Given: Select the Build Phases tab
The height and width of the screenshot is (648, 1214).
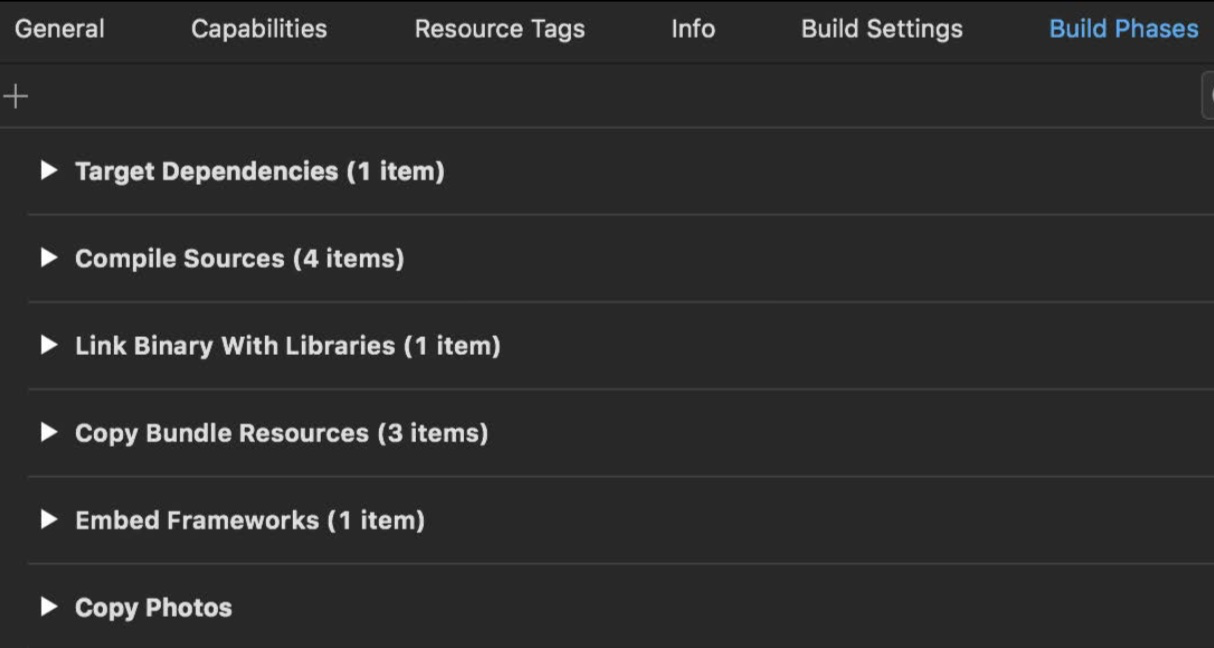Looking at the screenshot, I should [1124, 29].
